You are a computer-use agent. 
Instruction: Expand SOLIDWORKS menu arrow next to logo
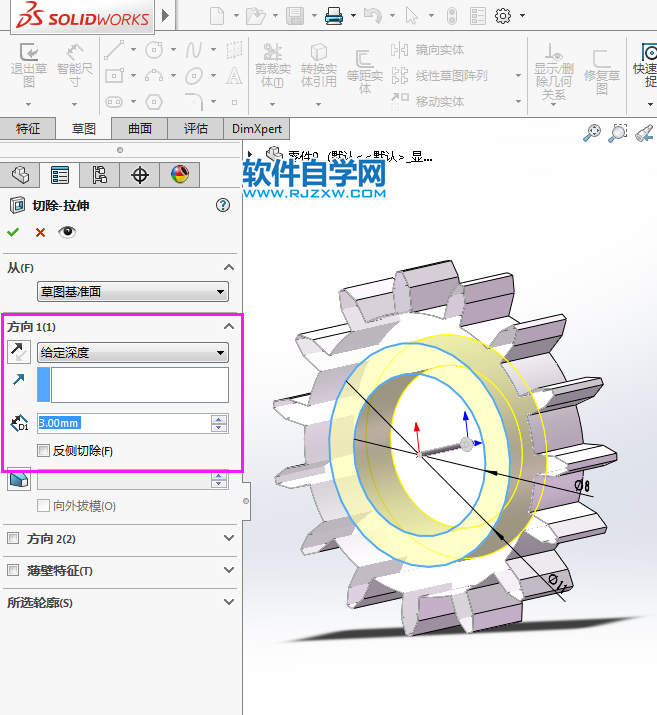[x=166, y=16]
